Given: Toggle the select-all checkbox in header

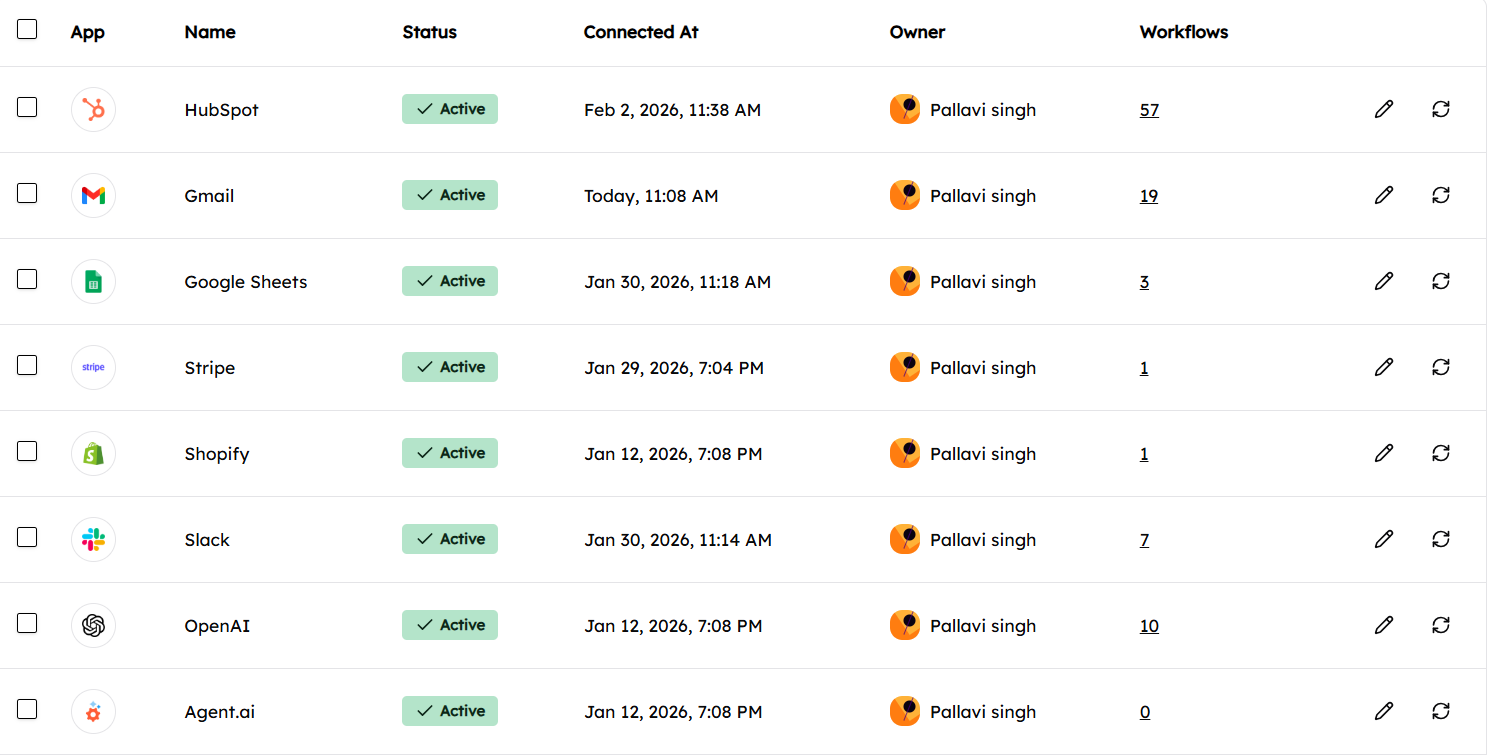Looking at the screenshot, I should [27, 29].
